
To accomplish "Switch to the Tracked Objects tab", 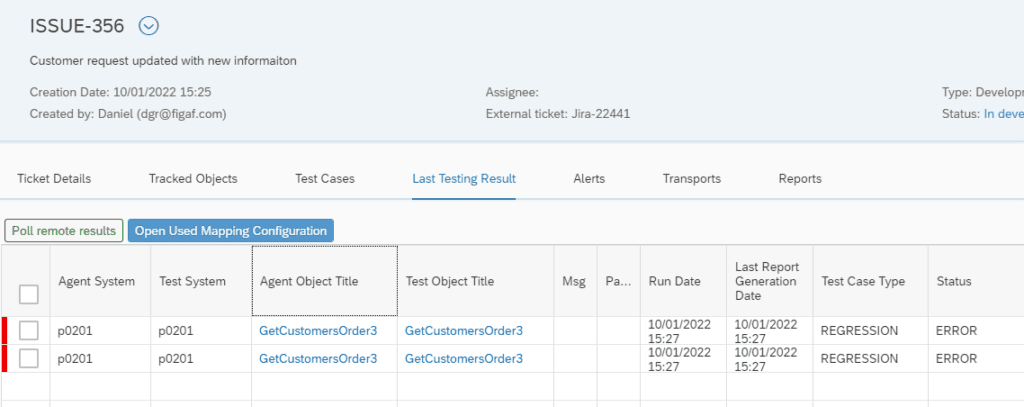I will point(193,178).
